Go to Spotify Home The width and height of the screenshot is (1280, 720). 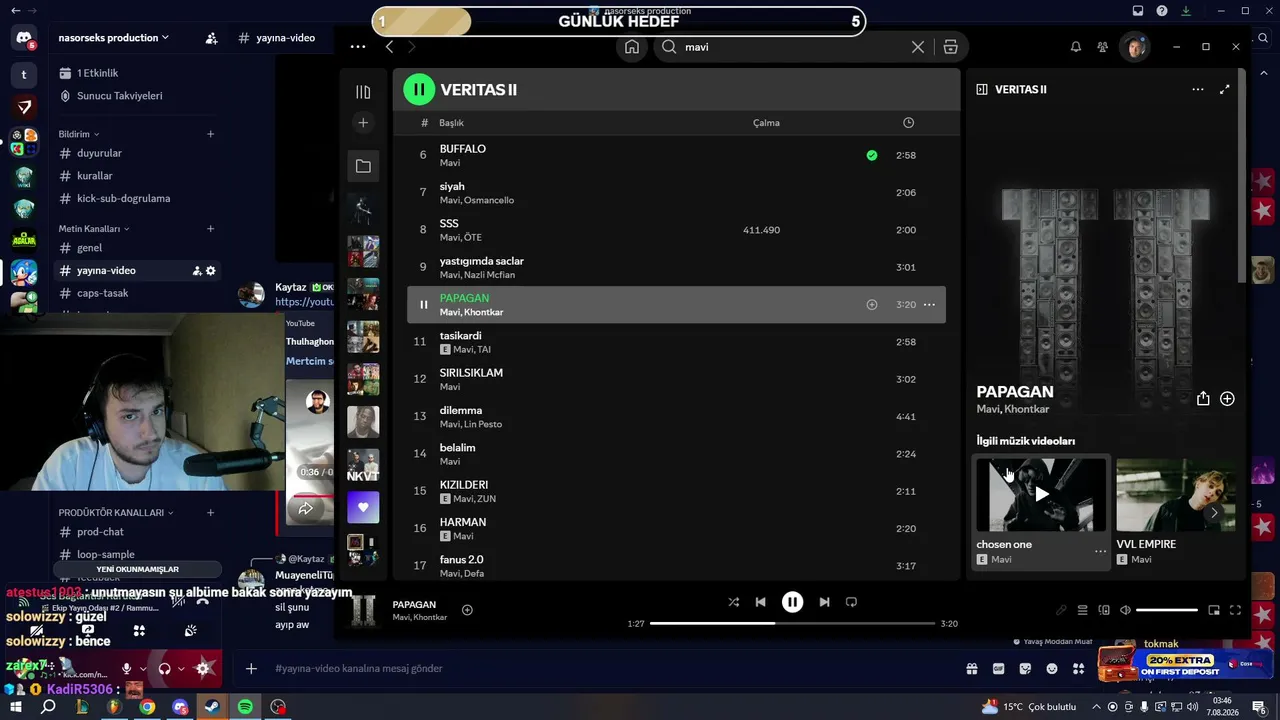[632, 47]
